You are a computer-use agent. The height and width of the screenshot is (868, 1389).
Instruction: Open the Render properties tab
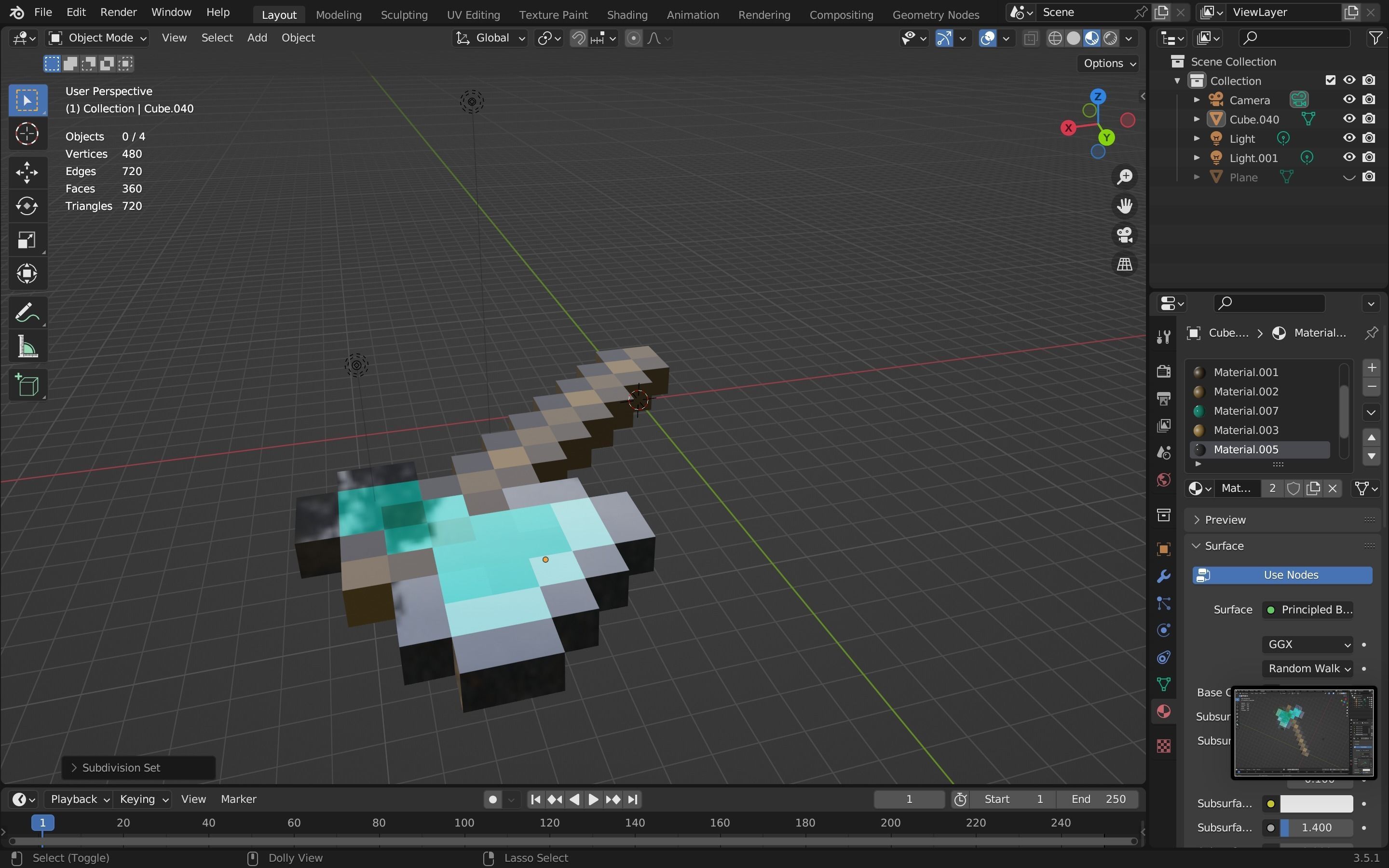(x=1163, y=371)
